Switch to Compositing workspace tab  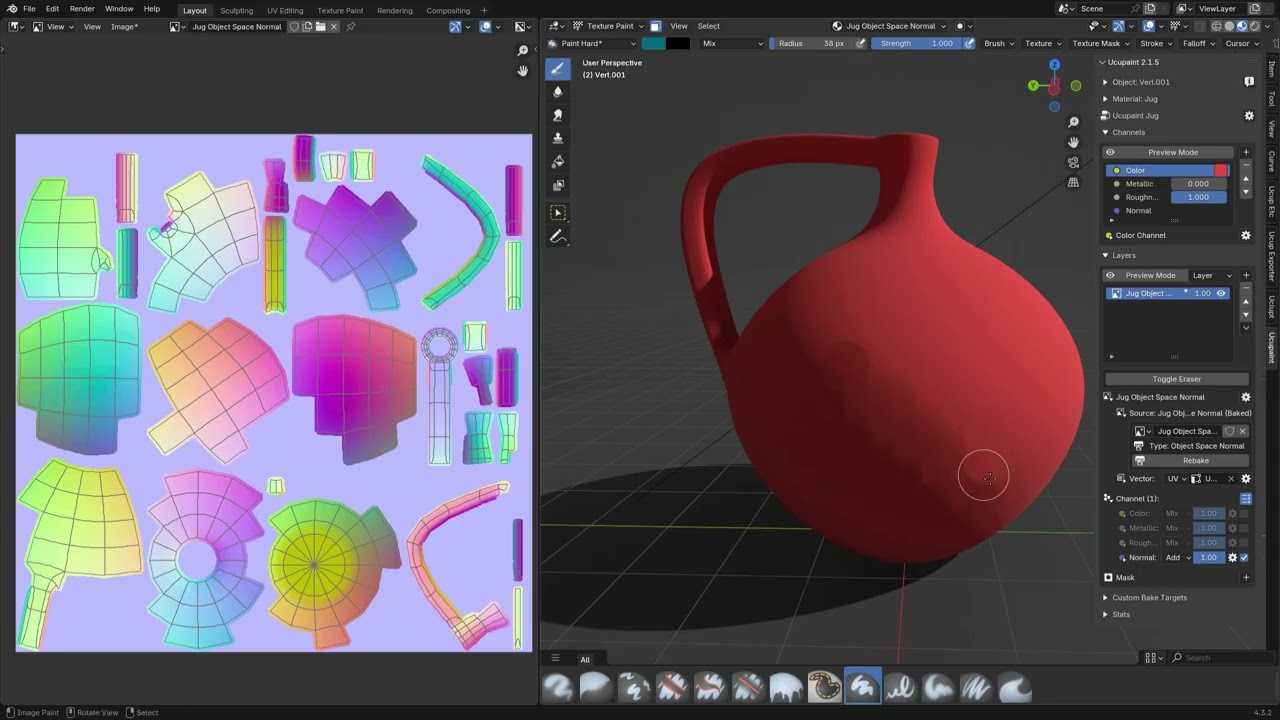point(448,10)
